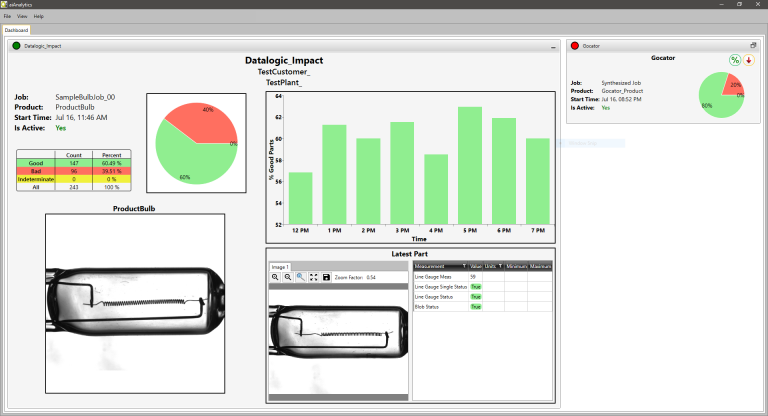
Task: Click the zoom out magnifier icon
Action: tap(288, 277)
